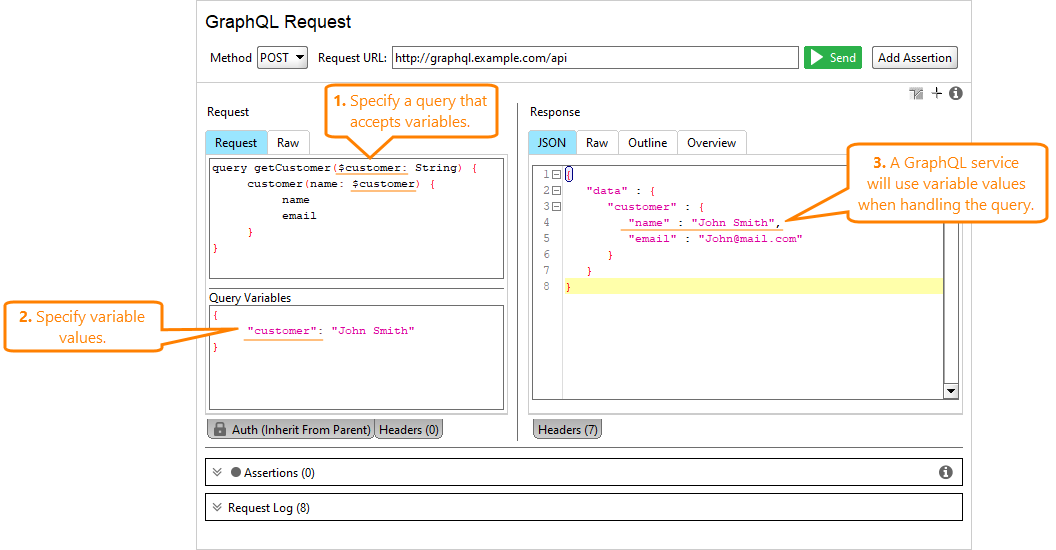This screenshot has width=1056, height=550.
Task: Open the Method dropdown showing POST
Action: (282, 58)
